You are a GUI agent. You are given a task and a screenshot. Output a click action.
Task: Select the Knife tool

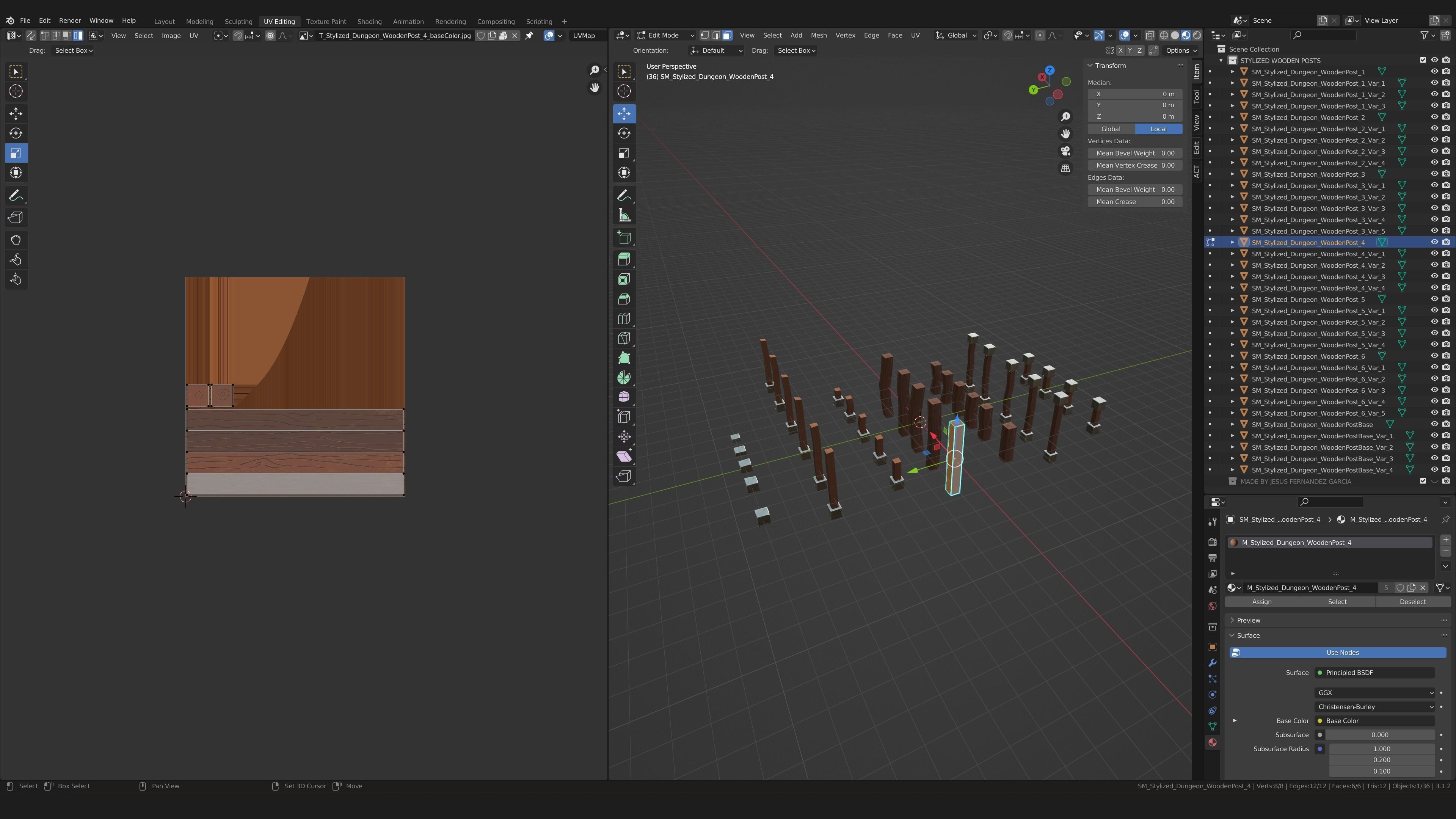624,339
